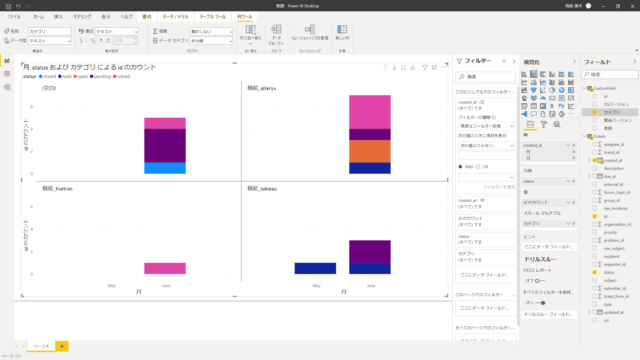Toggle the Cross-report drillthrough switch

point(538,281)
